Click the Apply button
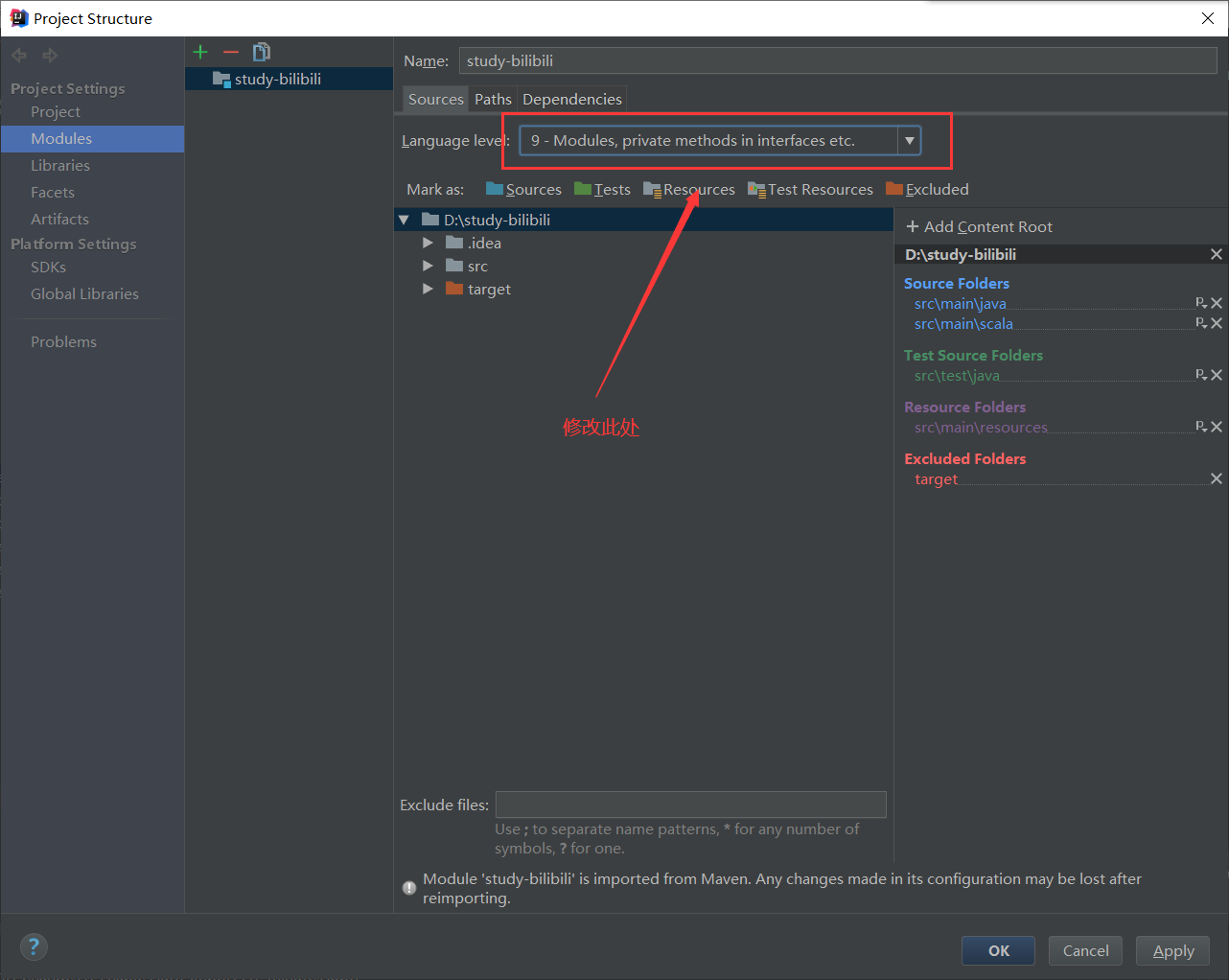 click(x=1173, y=950)
